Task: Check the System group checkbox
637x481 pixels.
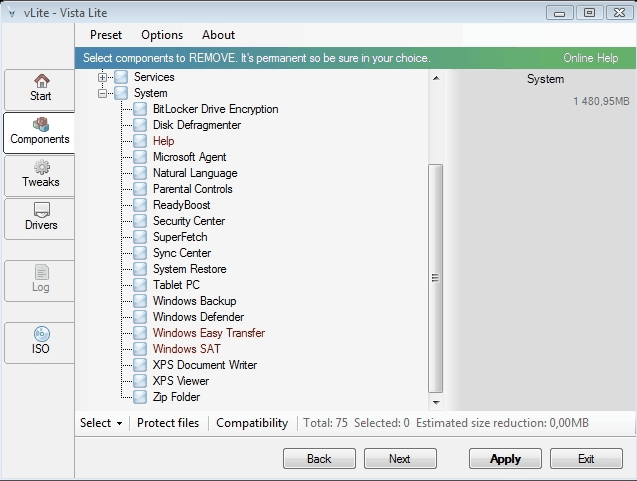Action: click(121, 93)
